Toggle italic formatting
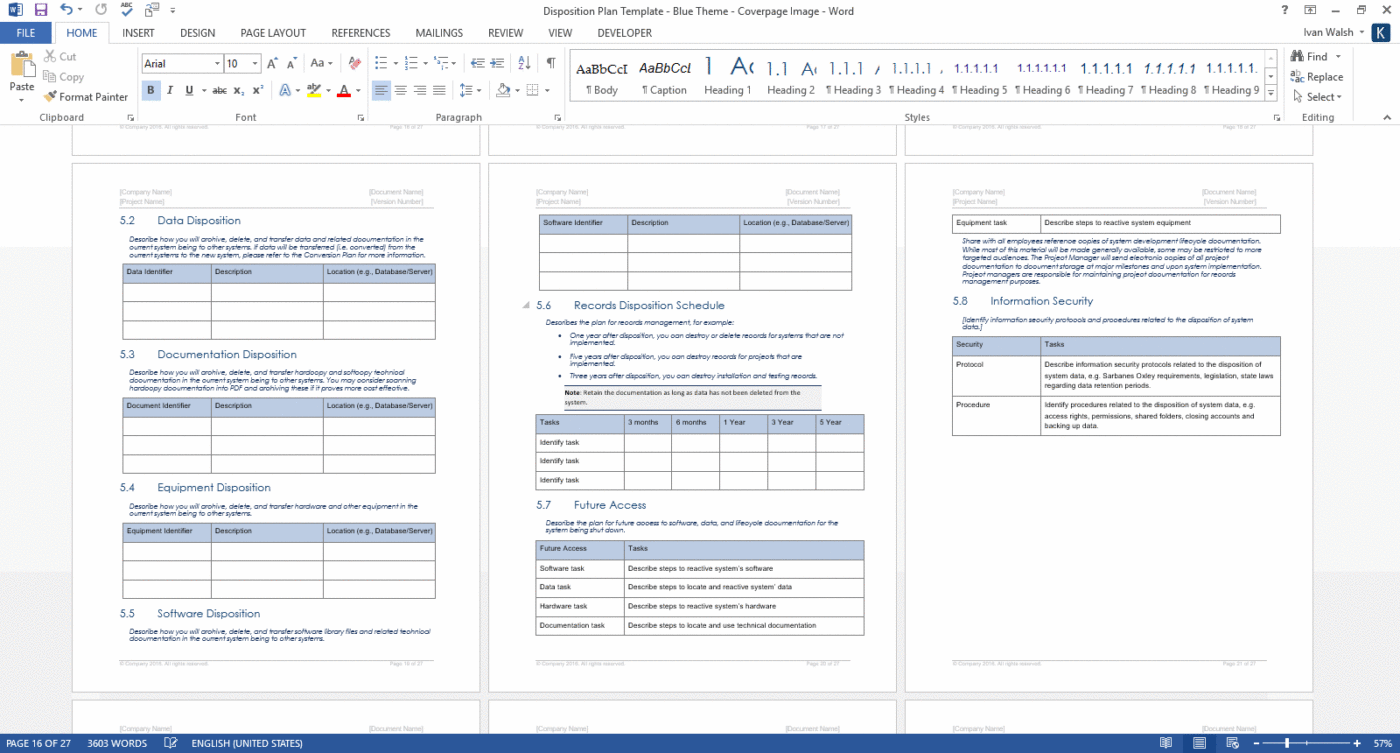Screen dimensions: 1400x753 (x=168, y=90)
